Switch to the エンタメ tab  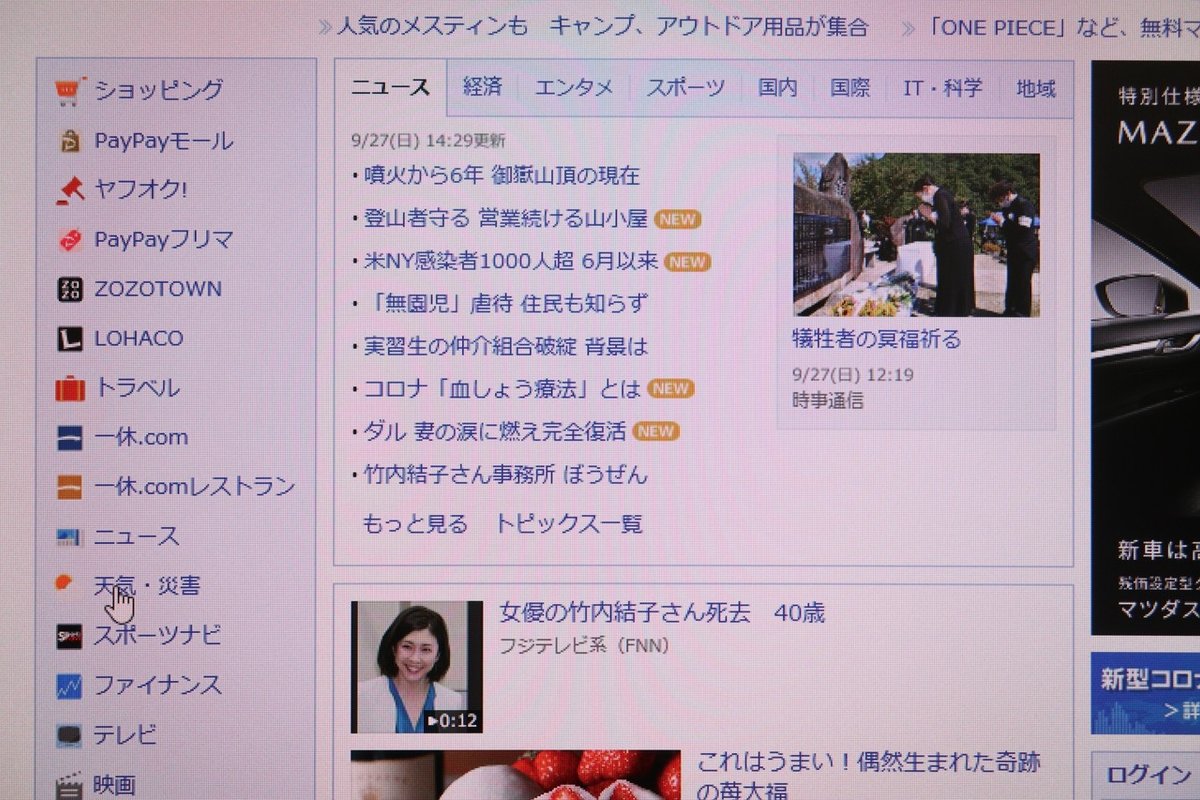pos(574,88)
